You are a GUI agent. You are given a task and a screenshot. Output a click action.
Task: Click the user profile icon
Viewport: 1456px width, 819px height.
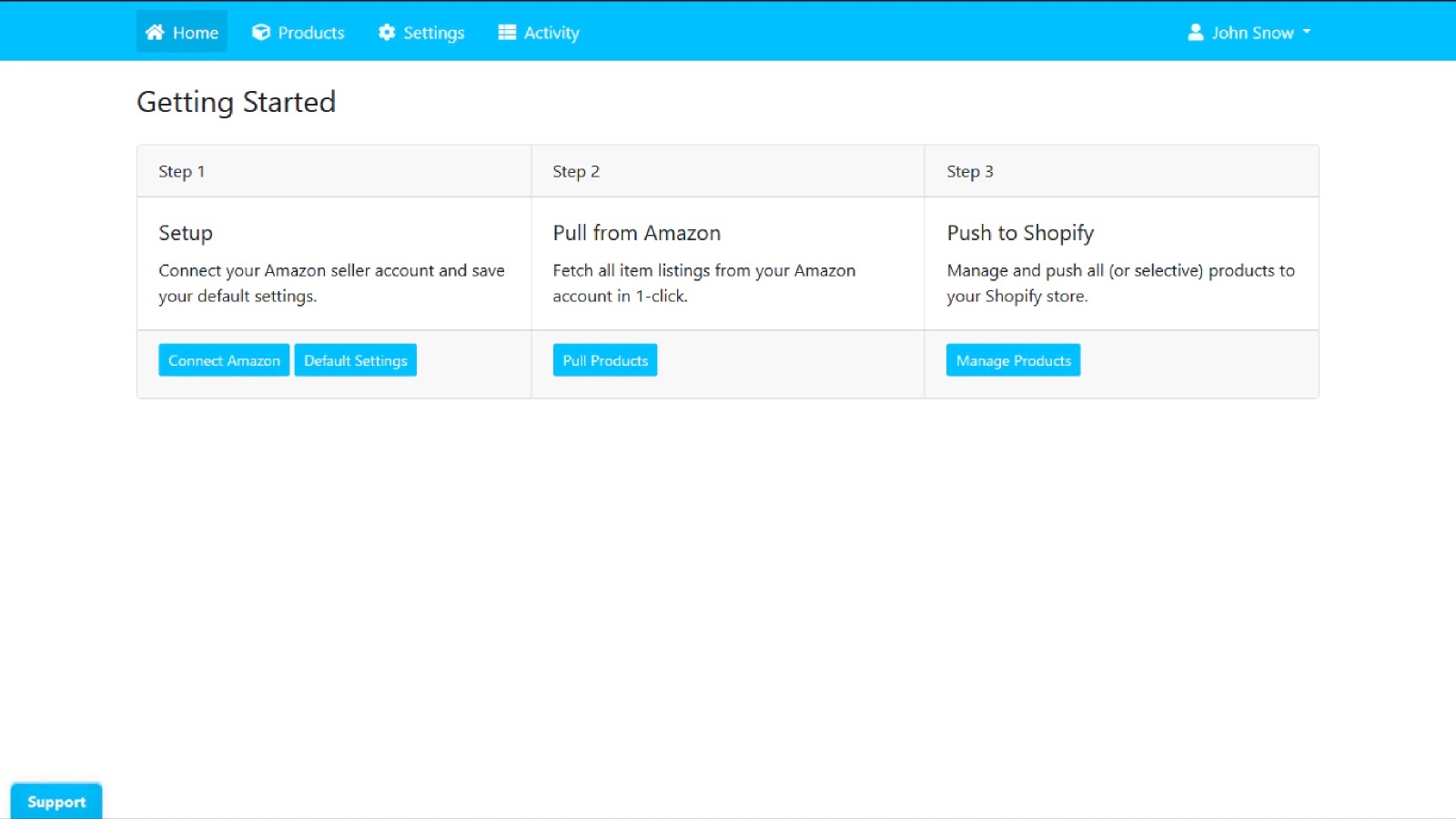pyautogui.click(x=1196, y=33)
